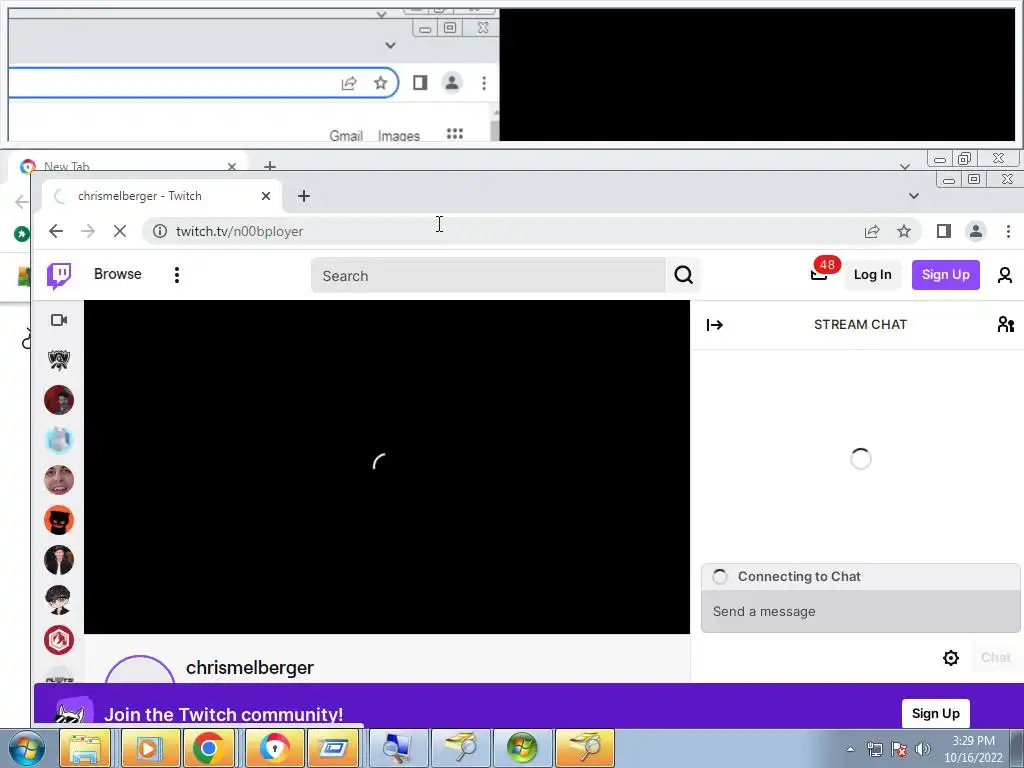Click the magnifier search button on Twitch
Viewport: 1024px width, 768px height.
point(683,276)
